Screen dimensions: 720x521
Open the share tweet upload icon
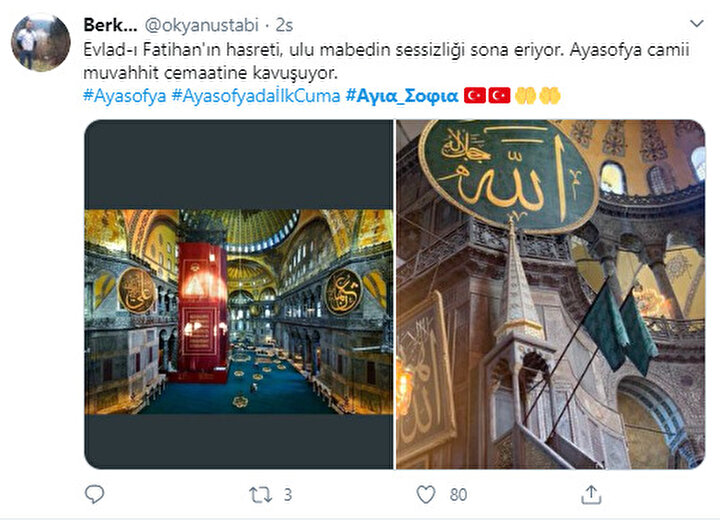(x=591, y=494)
